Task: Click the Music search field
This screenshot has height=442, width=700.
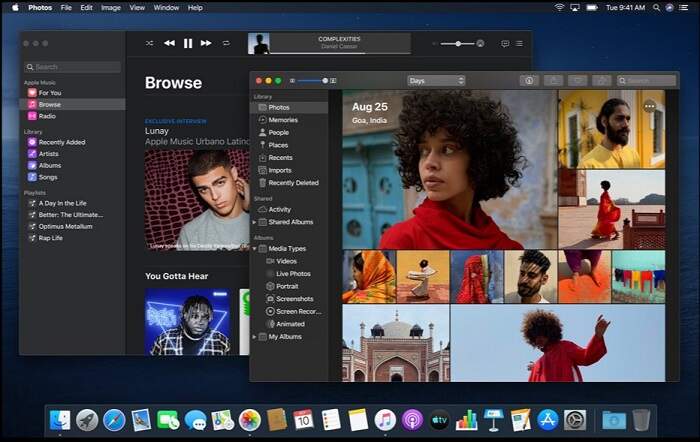Action: [x=73, y=67]
